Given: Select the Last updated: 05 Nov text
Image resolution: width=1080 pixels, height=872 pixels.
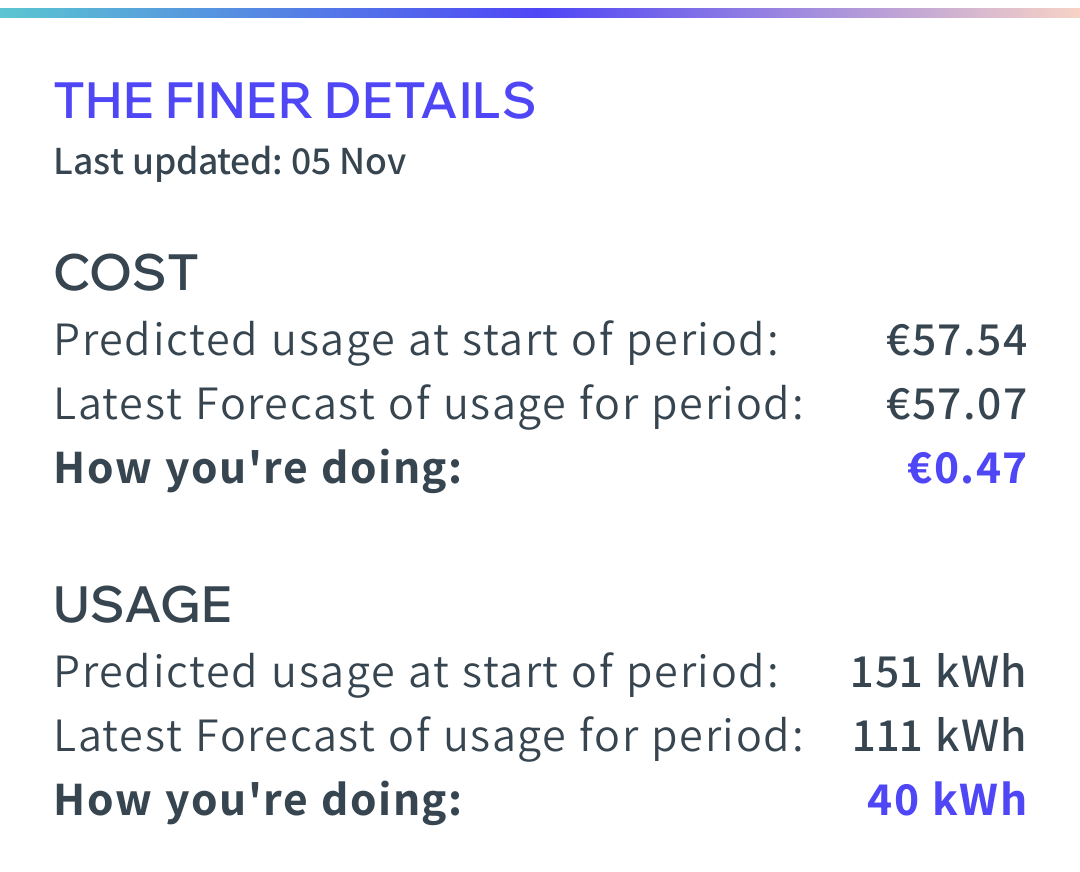Looking at the screenshot, I should point(230,163).
